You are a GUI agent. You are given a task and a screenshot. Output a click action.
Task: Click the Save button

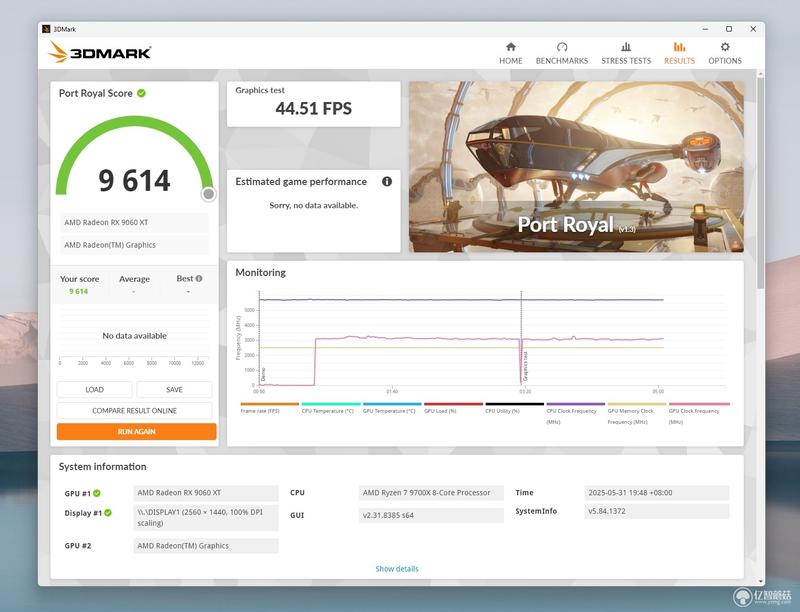[174, 390]
